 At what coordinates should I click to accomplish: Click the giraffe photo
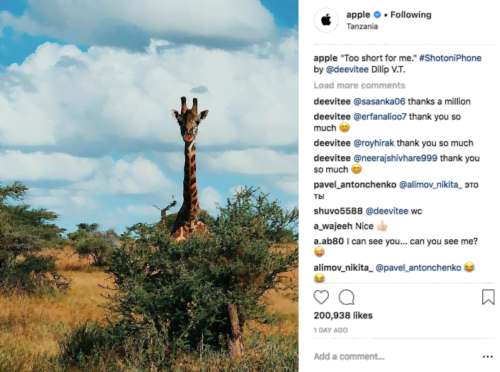click(x=149, y=186)
